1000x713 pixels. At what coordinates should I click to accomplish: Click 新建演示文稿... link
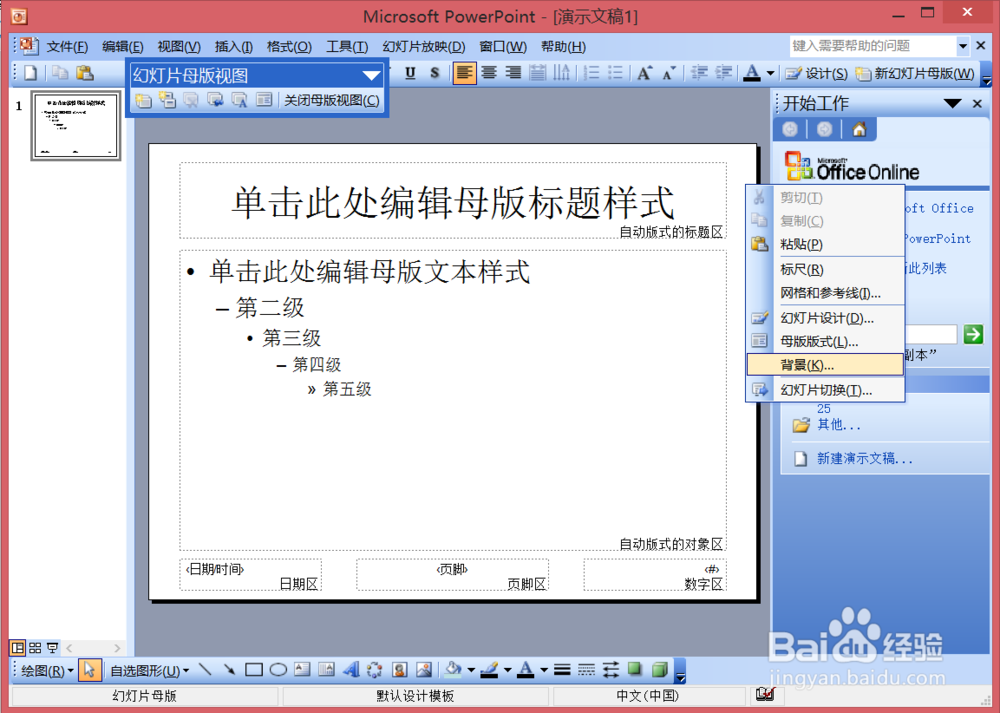click(864, 459)
